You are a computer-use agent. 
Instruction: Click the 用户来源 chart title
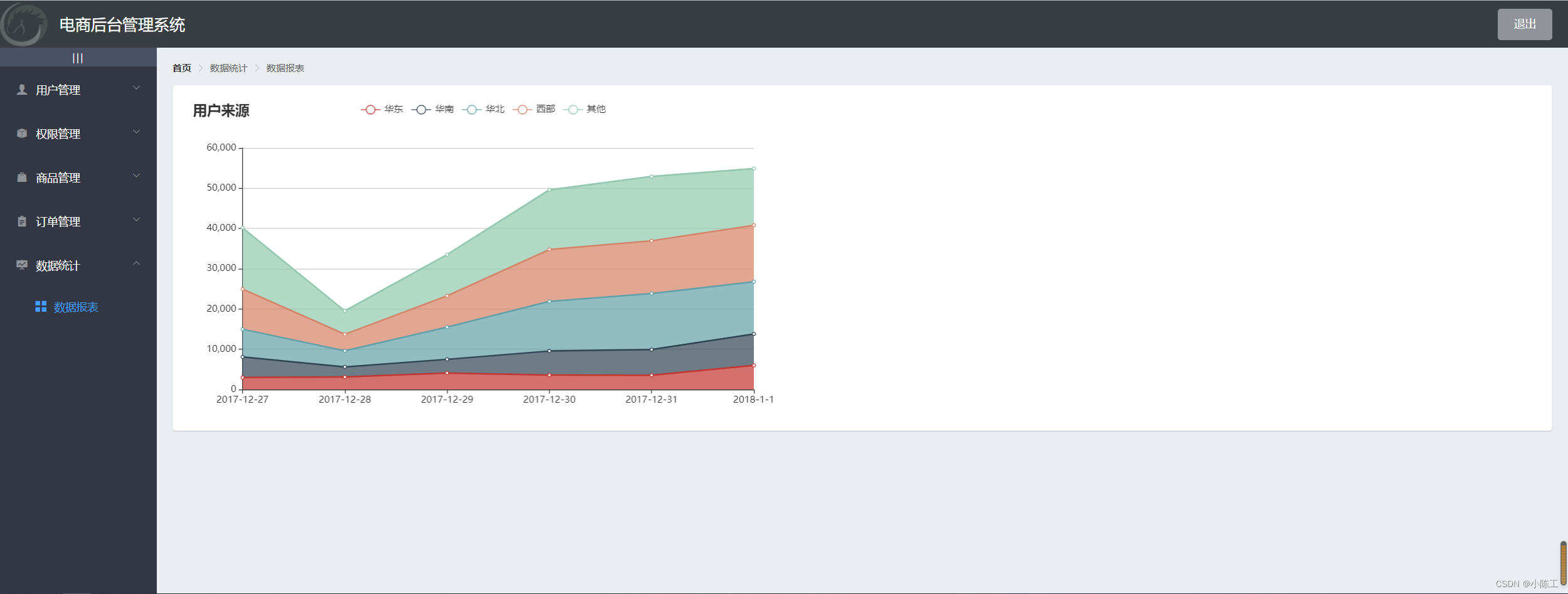pyautogui.click(x=221, y=111)
